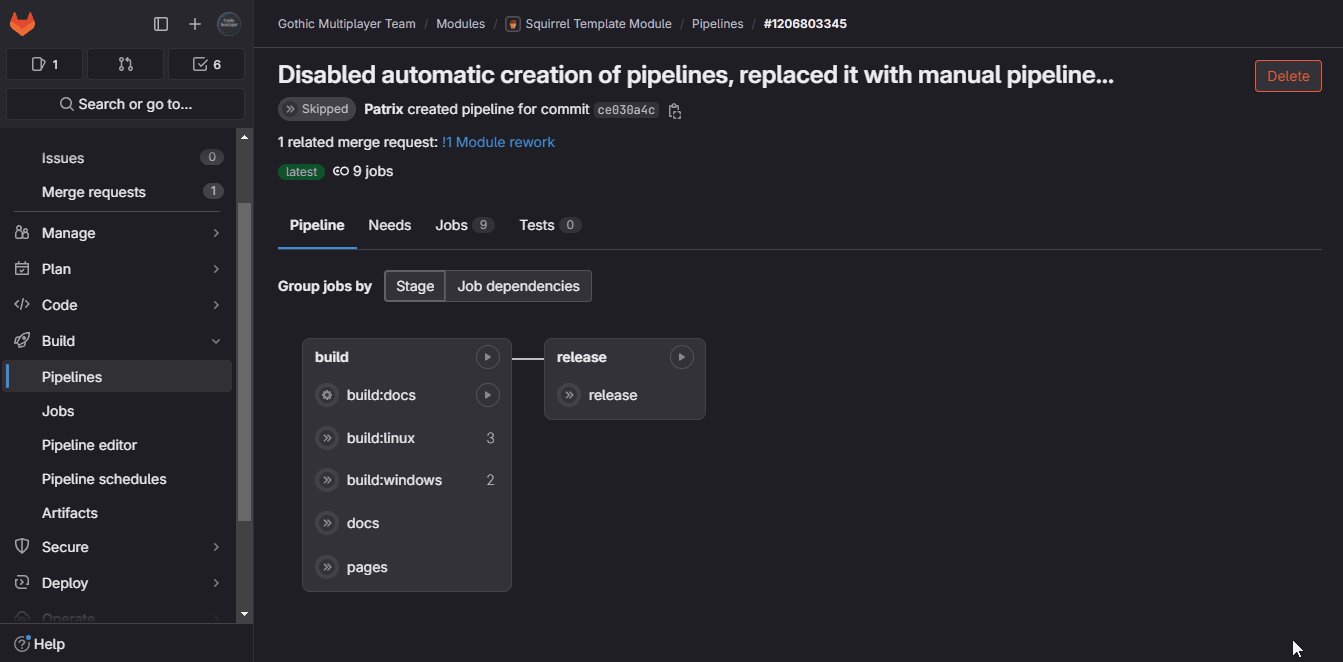1343x662 pixels.
Task: Open the To-Do list icon showing 6
Action: pos(206,63)
